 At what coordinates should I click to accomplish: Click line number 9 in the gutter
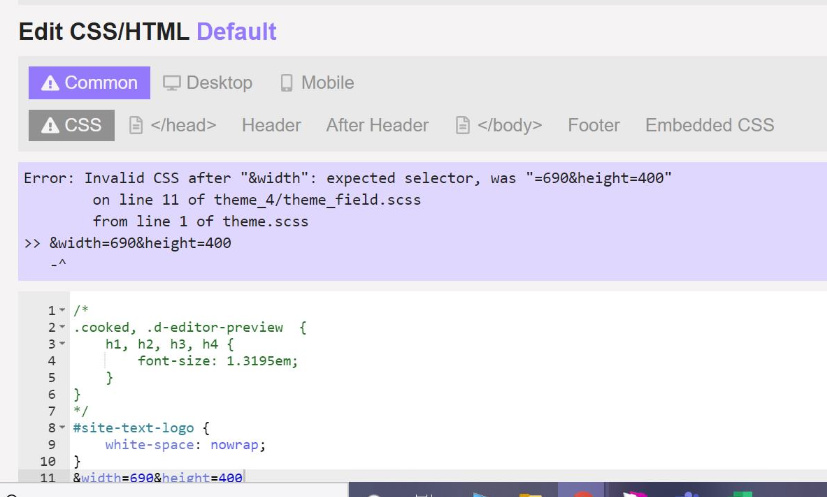[x=51, y=445]
